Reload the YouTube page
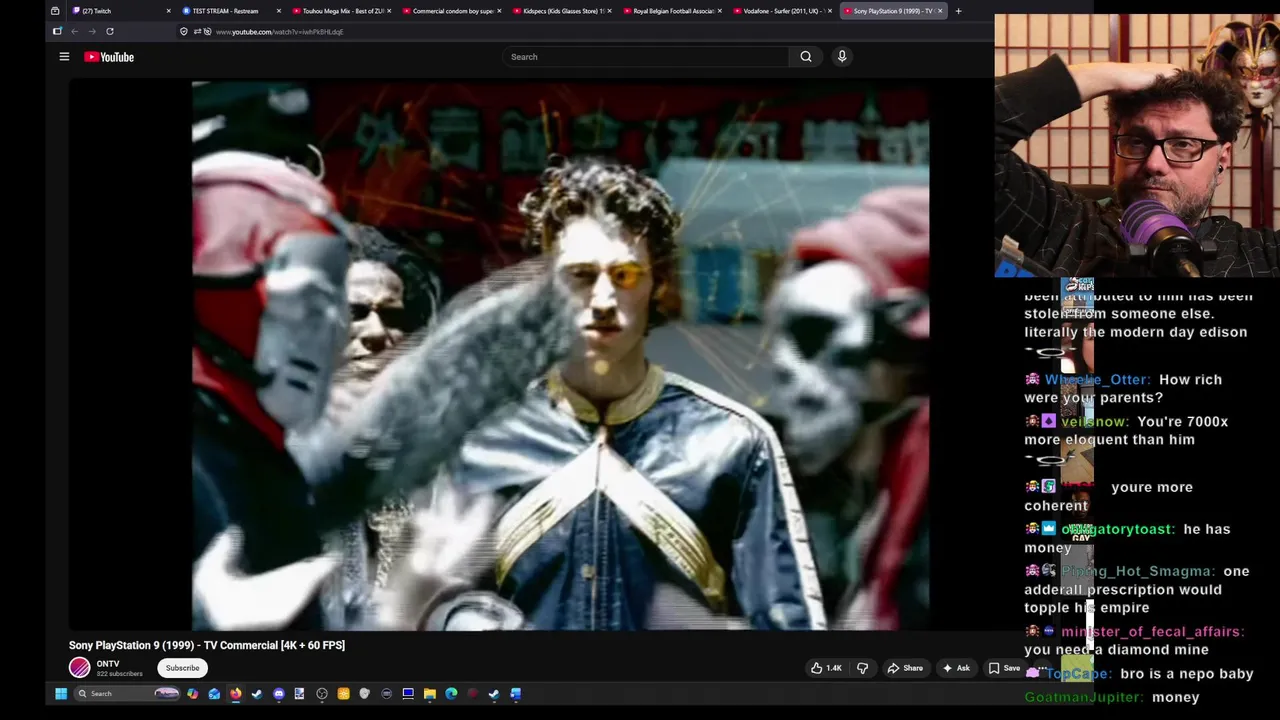 (x=110, y=32)
